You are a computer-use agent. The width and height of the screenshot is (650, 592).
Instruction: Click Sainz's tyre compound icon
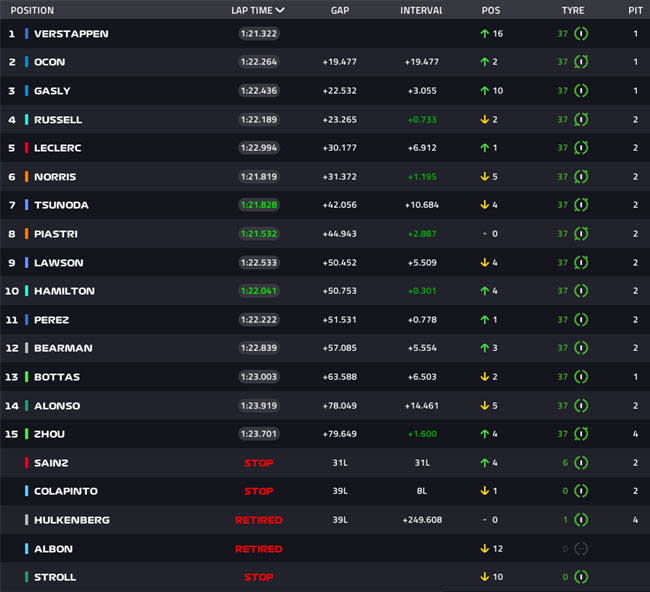[x=581, y=463]
